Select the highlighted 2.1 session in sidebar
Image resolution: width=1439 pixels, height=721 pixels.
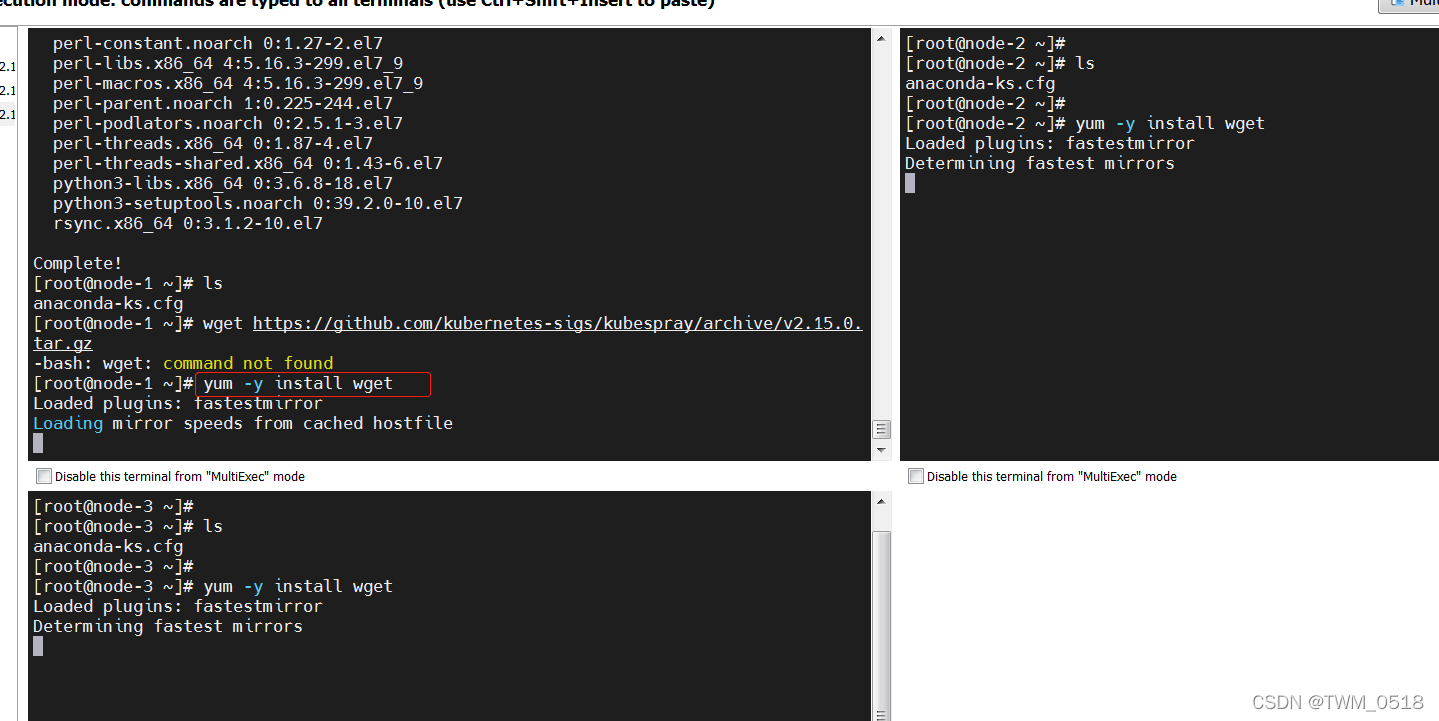tap(8, 114)
